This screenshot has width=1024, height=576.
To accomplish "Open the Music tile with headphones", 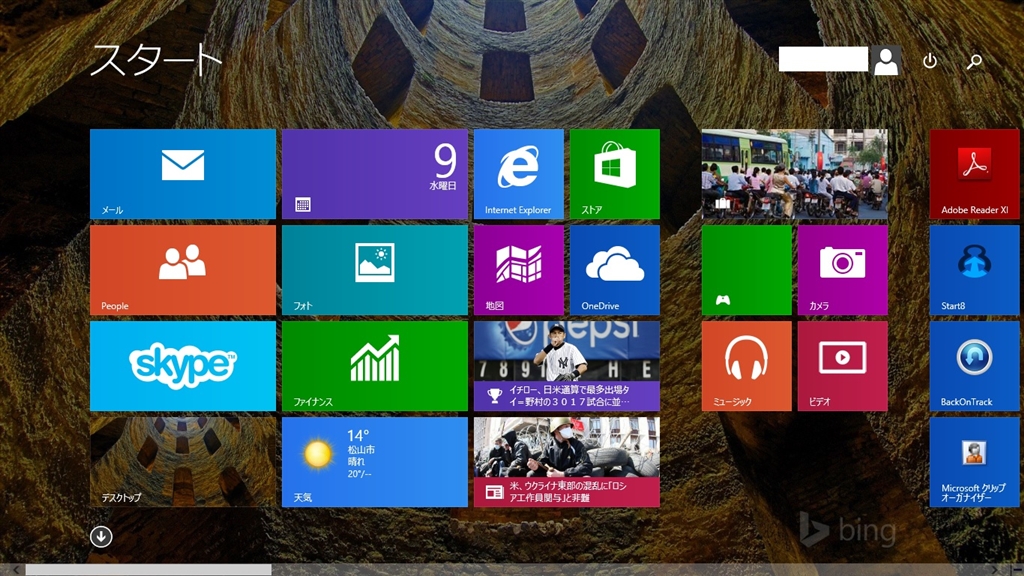I will click(x=746, y=366).
